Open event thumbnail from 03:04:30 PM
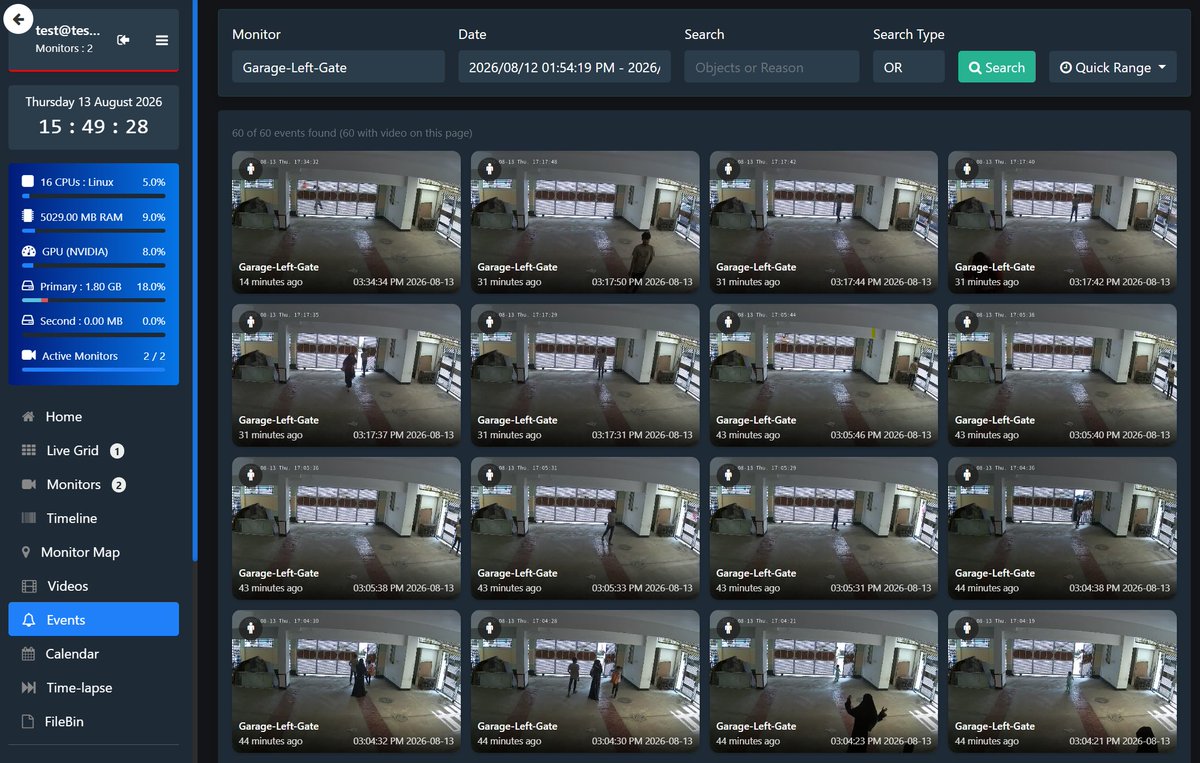 585,681
